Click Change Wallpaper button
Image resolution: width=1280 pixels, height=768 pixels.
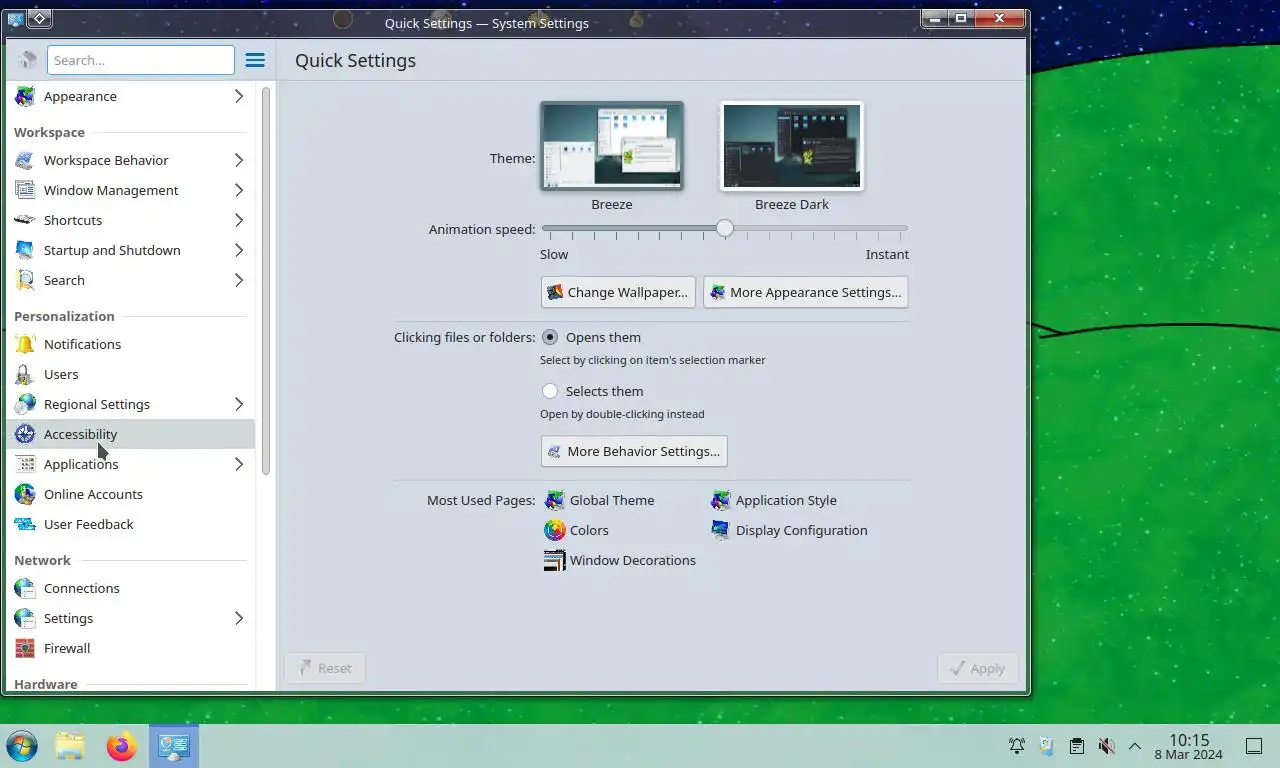pos(618,292)
